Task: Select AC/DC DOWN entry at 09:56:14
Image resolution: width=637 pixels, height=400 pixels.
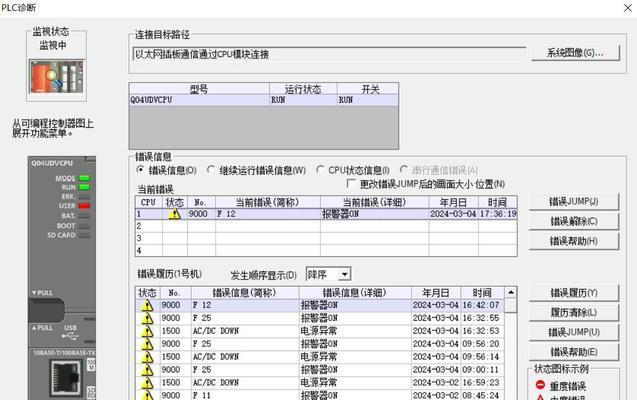Action: pyautogui.click(x=320, y=357)
